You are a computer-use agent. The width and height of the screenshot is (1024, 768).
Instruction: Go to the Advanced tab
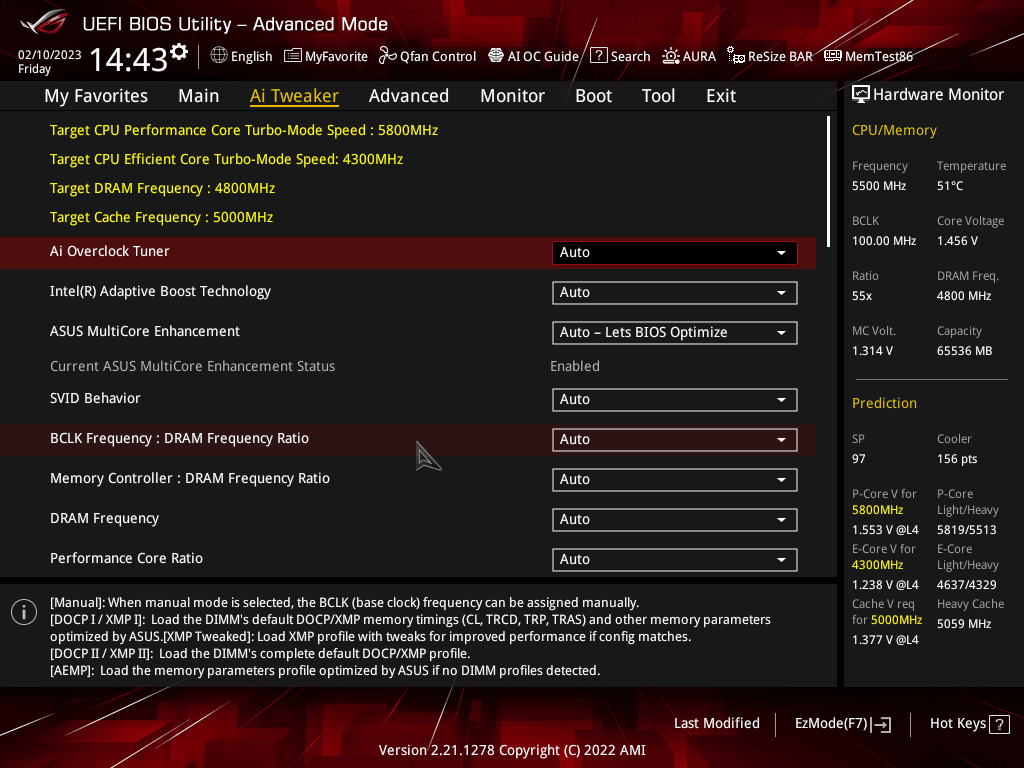coord(409,96)
